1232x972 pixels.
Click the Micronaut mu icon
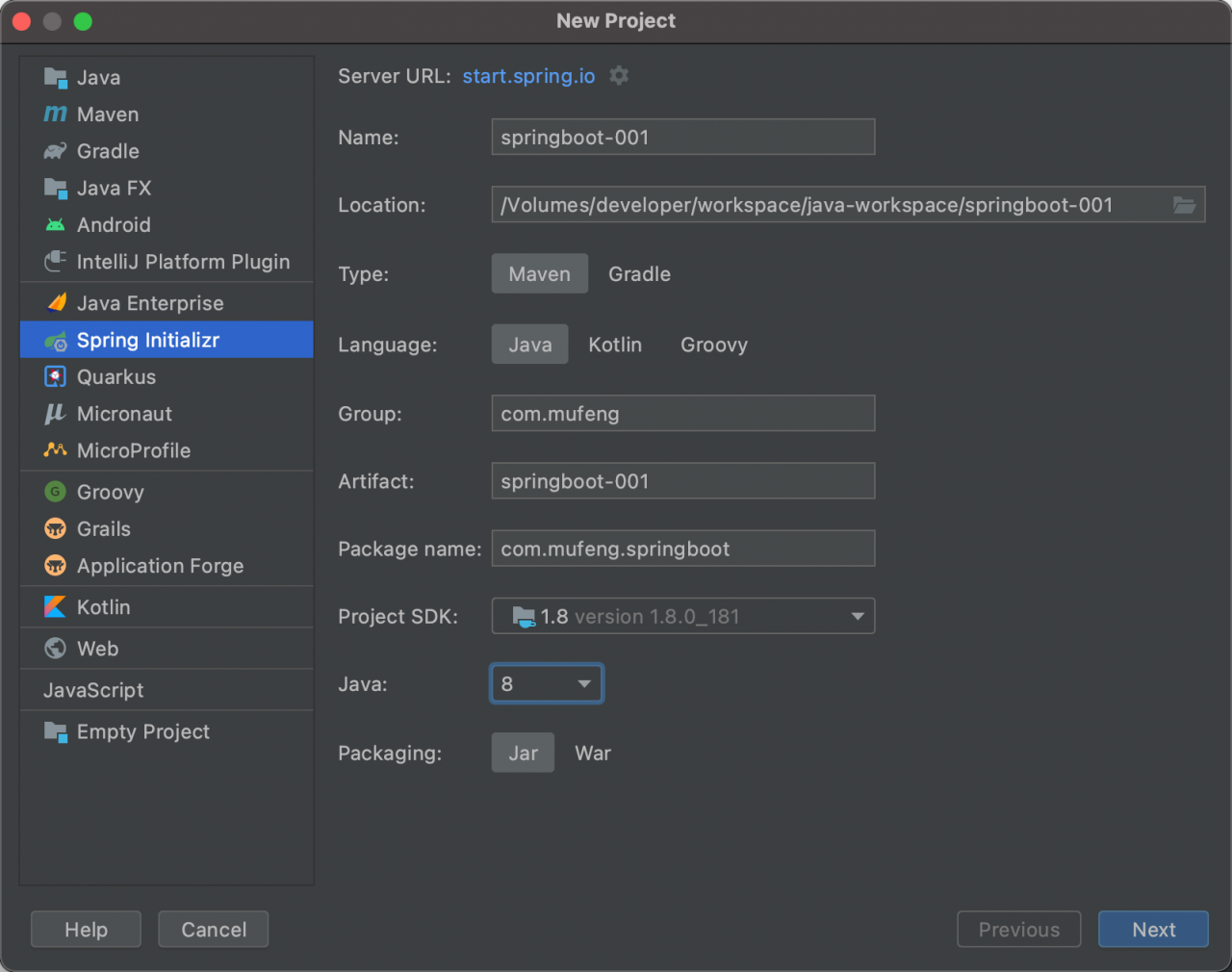55,414
